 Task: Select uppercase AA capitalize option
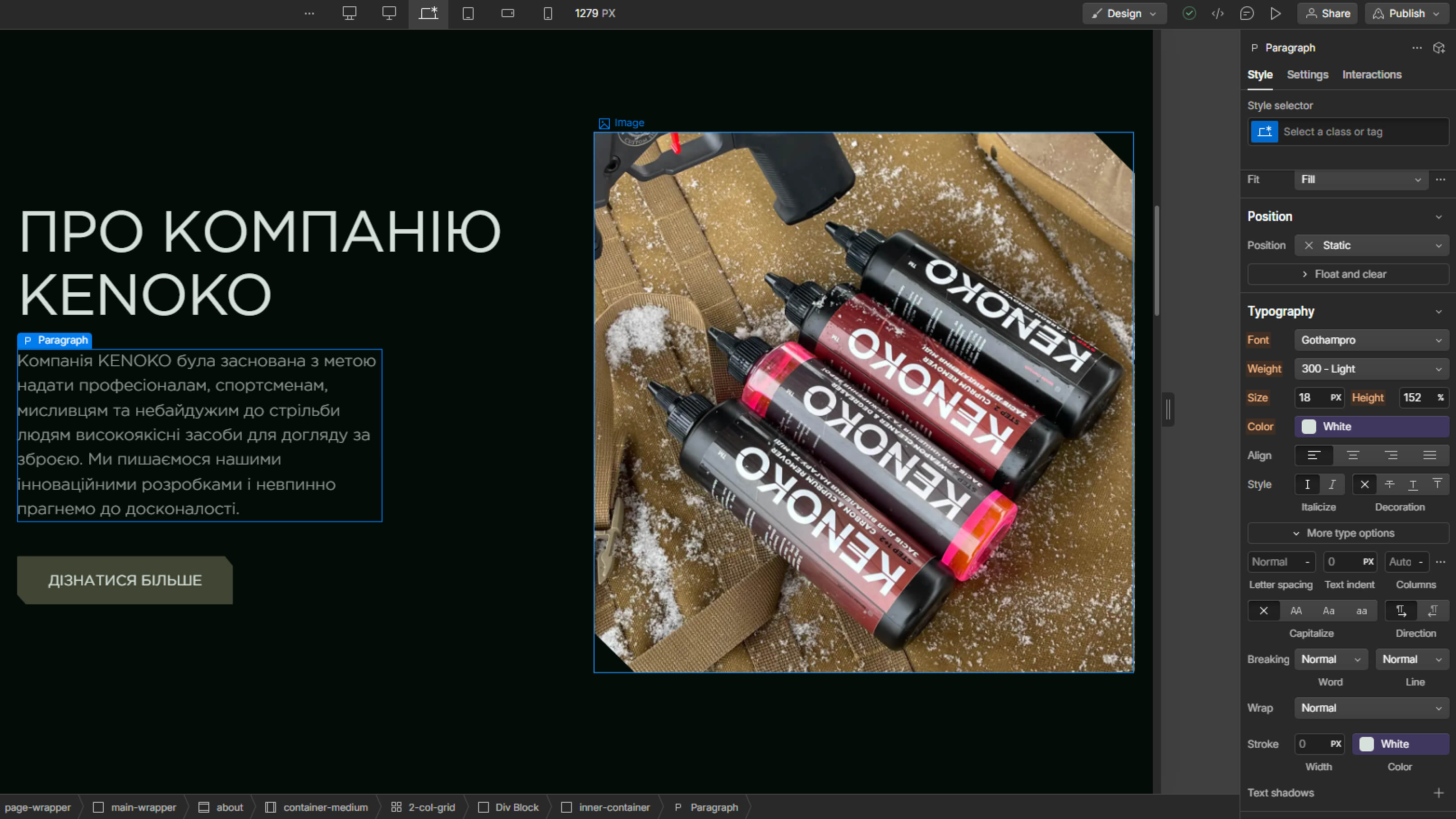[x=1296, y=611]
